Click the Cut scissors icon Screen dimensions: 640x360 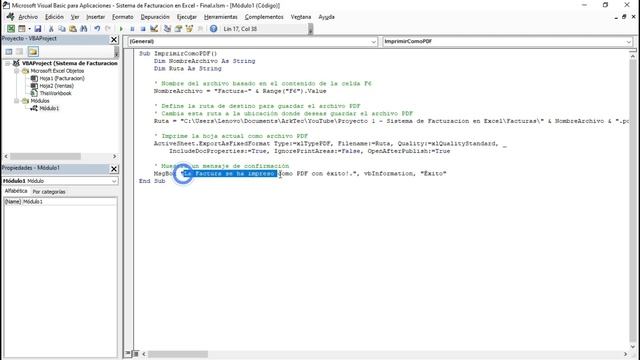(51, 29)
